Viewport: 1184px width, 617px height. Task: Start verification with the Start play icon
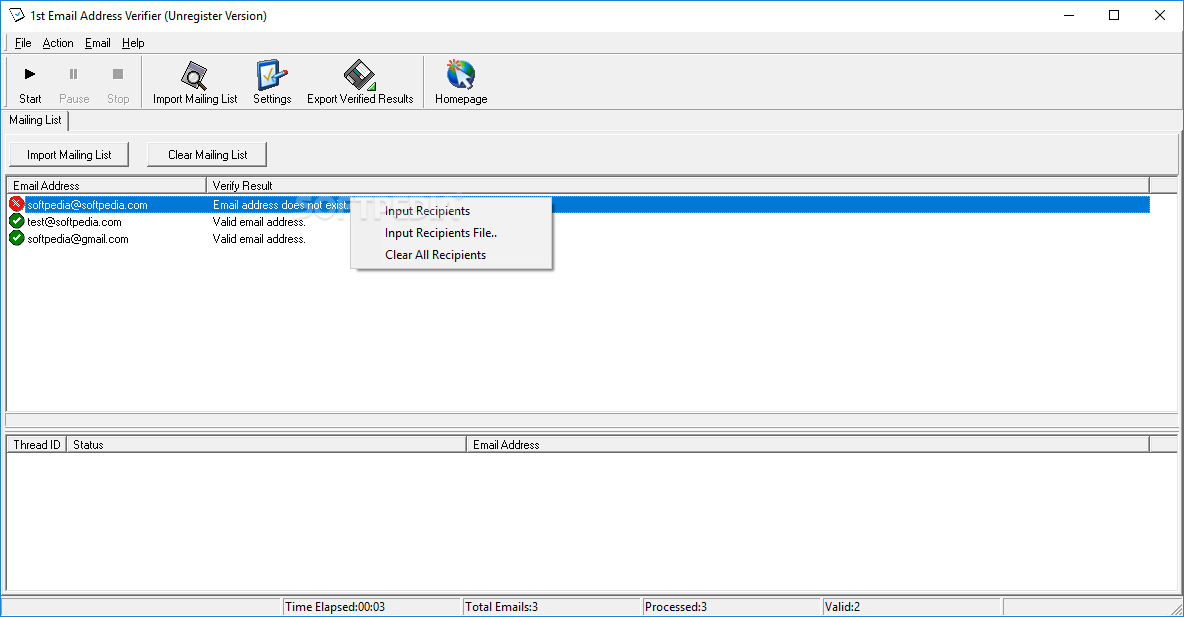[30, 74]
